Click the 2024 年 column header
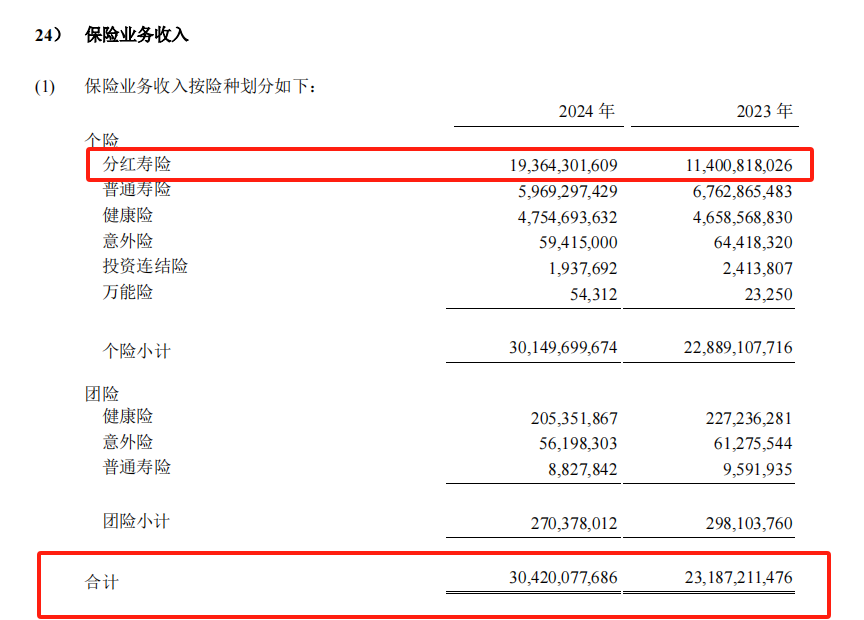This screenshot has width=864, height=620. click(x=587, y=111)
